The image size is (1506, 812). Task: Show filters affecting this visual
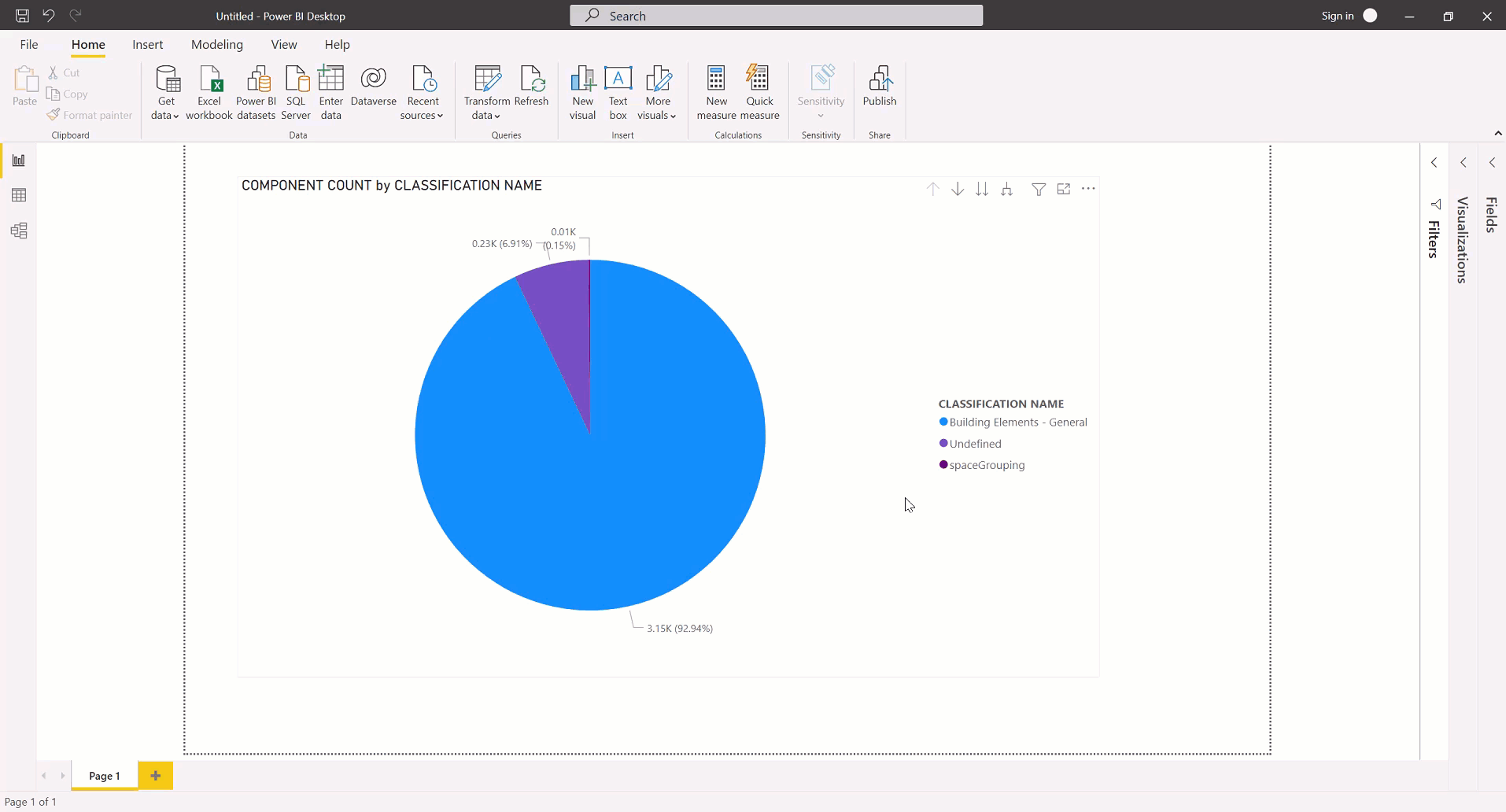1039,189
